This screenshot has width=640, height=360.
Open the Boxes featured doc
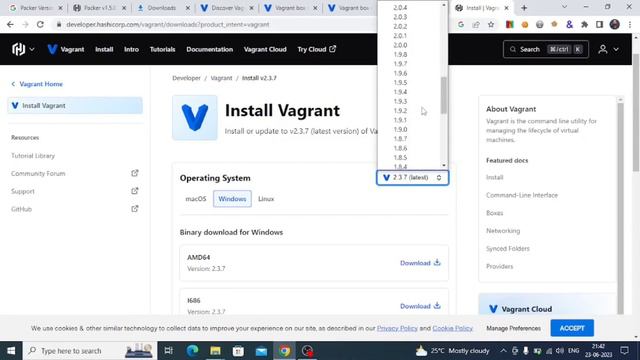(x=494, y=213)
